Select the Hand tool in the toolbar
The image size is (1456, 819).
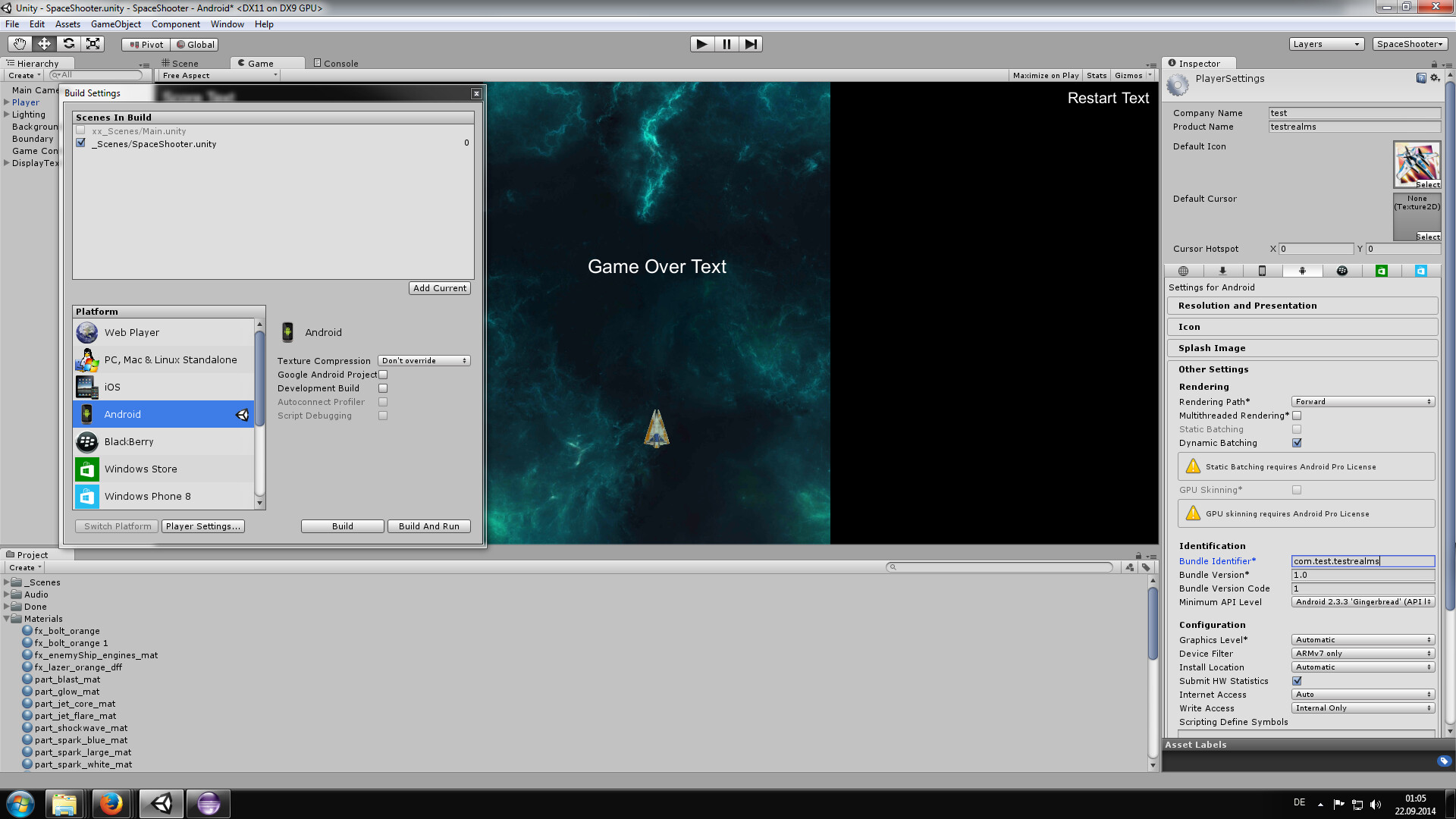[x=19, y=43]
